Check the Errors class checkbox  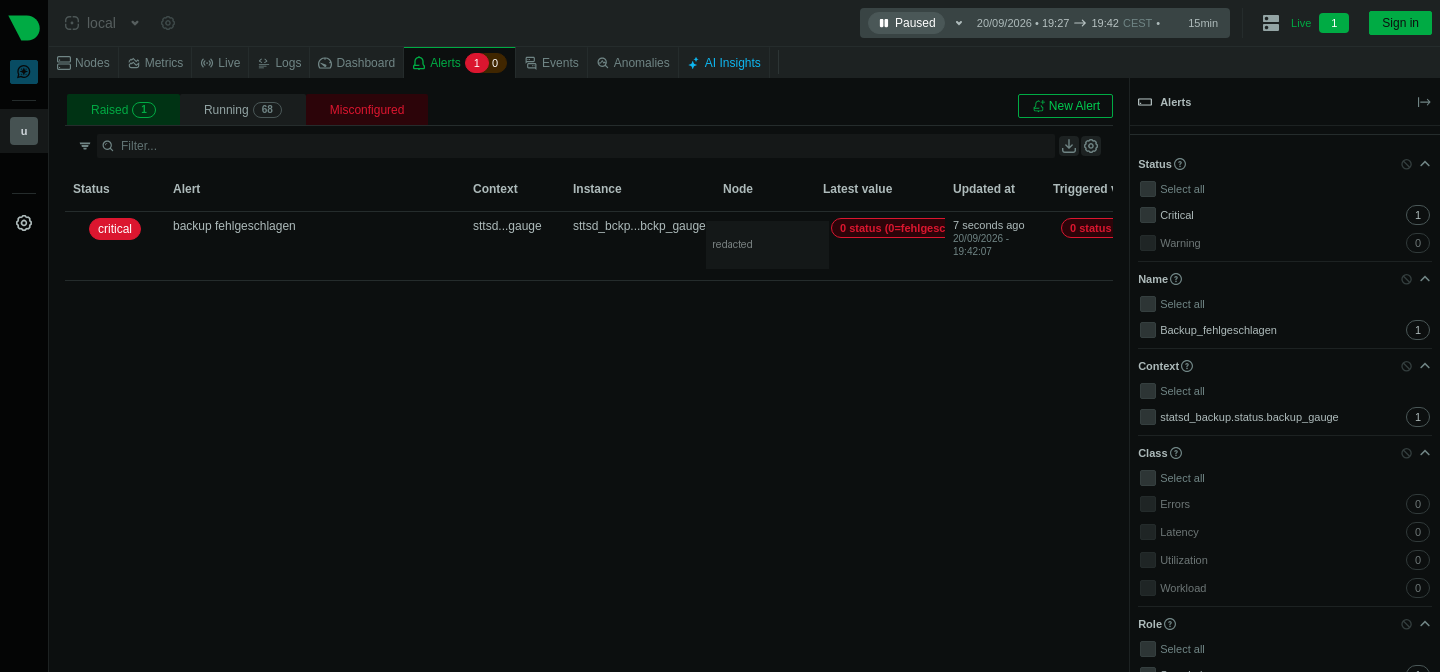click(1148, 504)
